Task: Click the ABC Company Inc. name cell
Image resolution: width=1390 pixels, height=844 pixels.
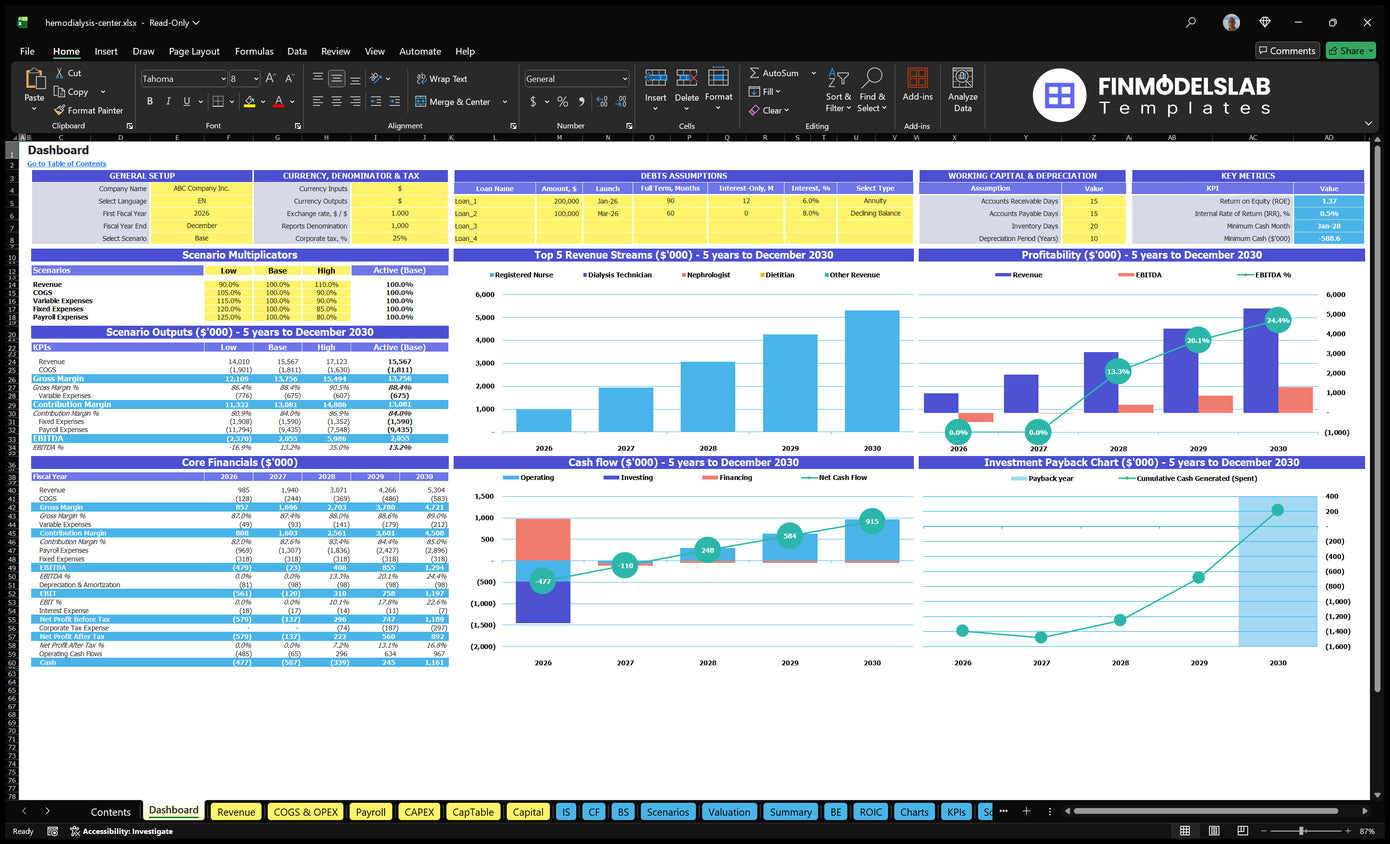Action: point(201,188)
